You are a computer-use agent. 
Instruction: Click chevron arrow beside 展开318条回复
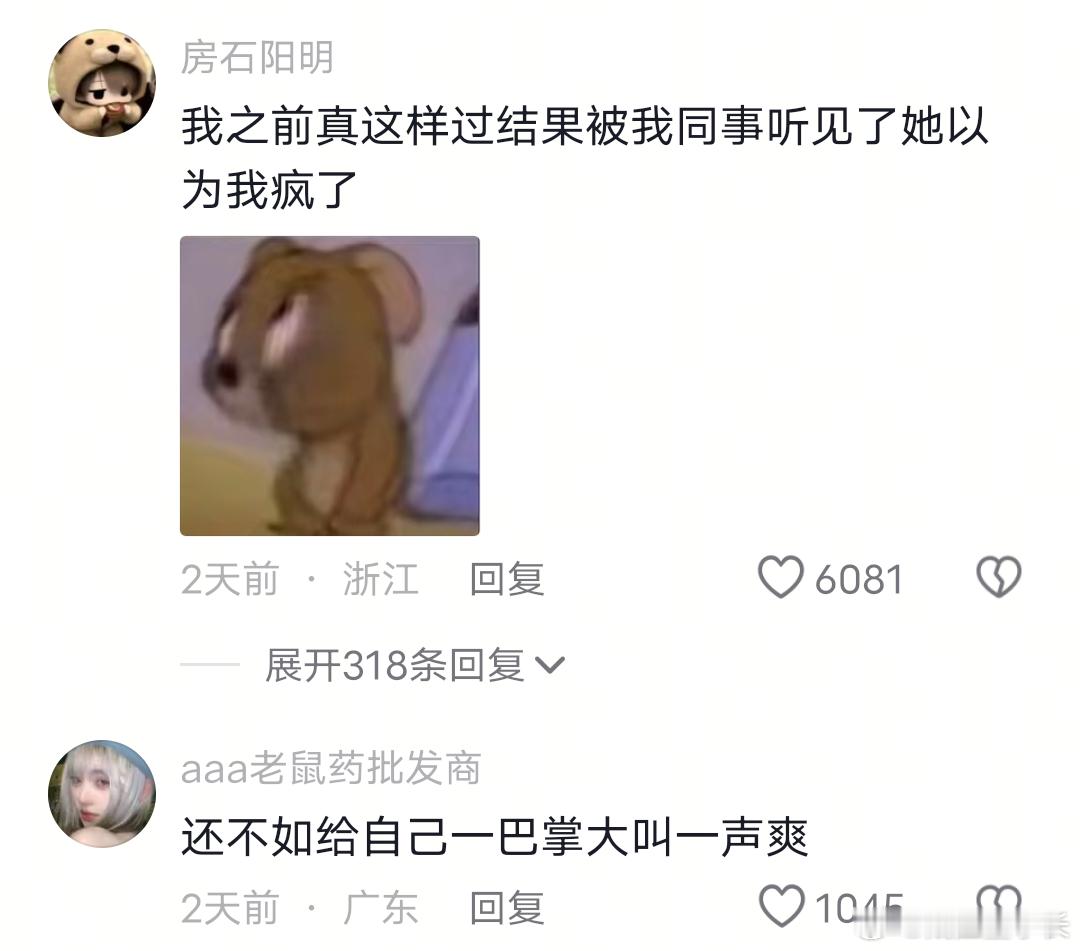coord(550,665)
